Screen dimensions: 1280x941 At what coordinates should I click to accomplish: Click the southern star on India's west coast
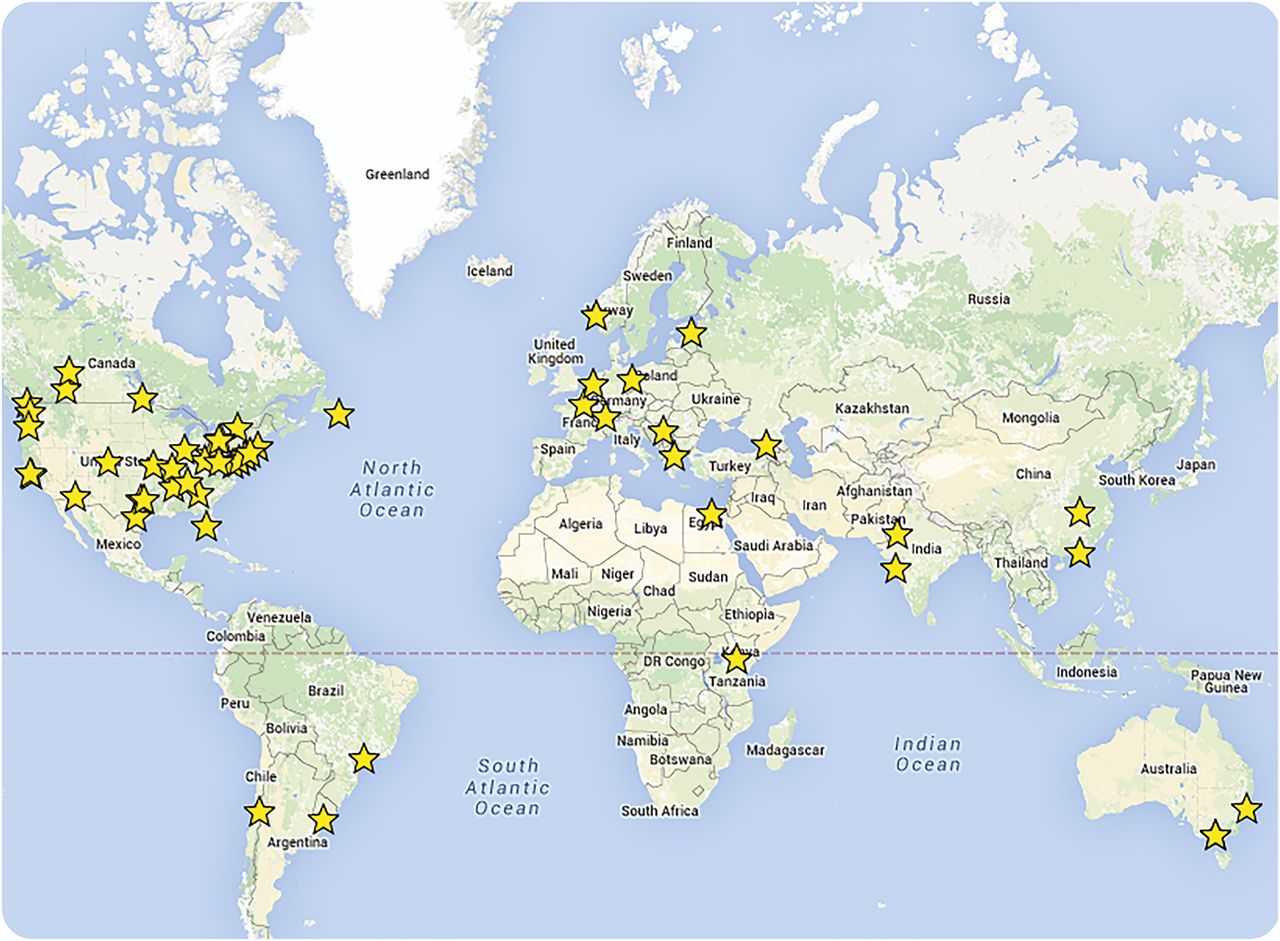click(895, 569)
